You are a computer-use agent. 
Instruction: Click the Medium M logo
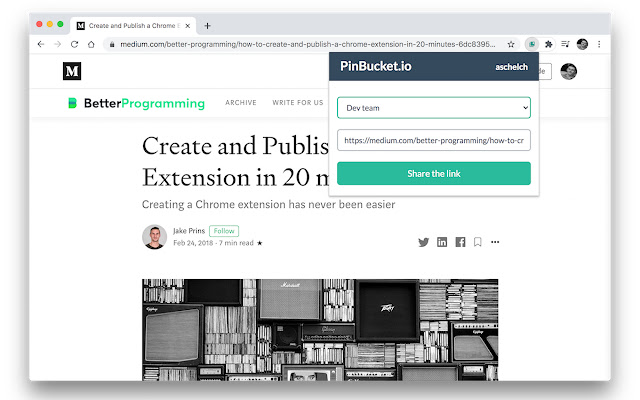click(x=72, y=71)
